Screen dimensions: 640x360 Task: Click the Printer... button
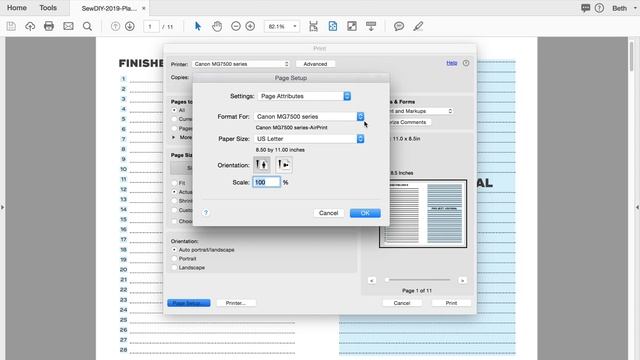pyautogui.click(x=236, y=303)
